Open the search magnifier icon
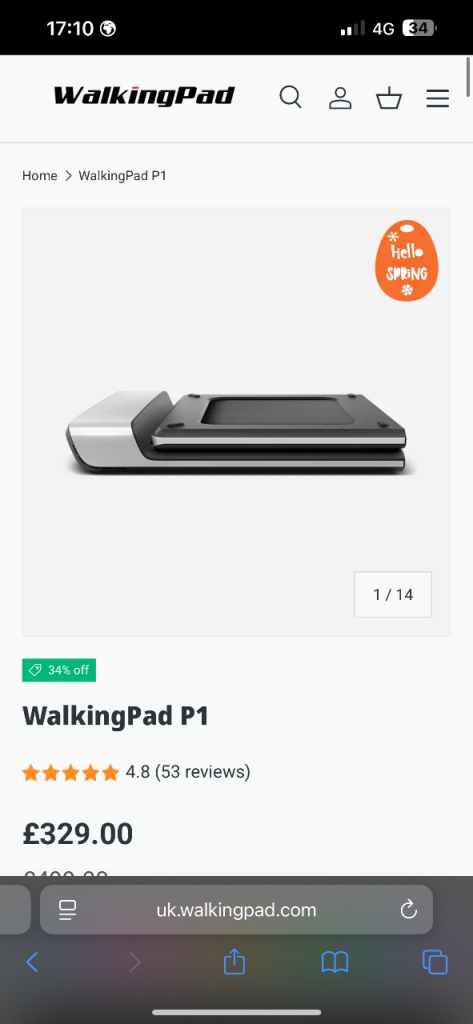 (291, 97)
